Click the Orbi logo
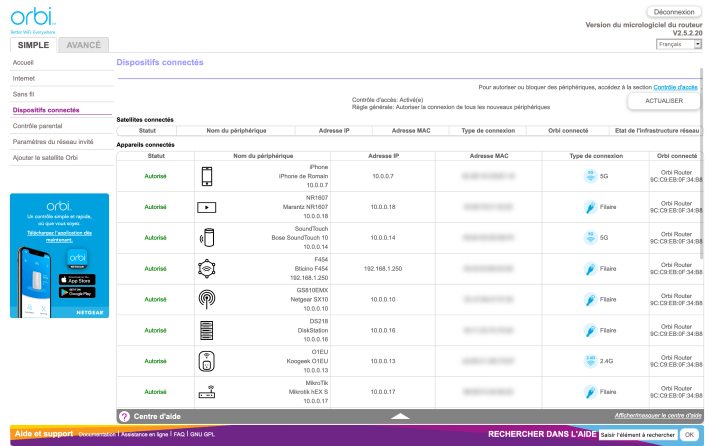 pyautogui.click(x=33, y=21)
